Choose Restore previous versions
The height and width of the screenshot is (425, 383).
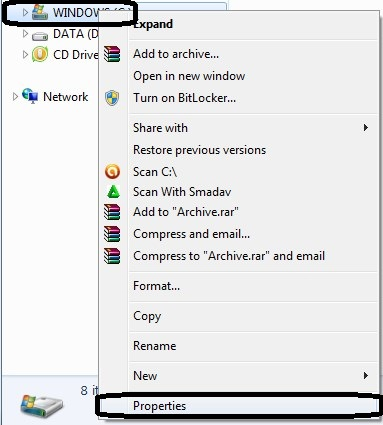(x=239, y=150)
